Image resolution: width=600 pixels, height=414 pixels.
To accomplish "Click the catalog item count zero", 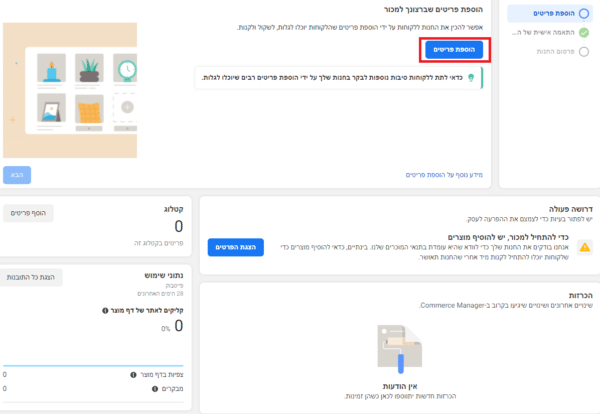I will tap(177, 227).
